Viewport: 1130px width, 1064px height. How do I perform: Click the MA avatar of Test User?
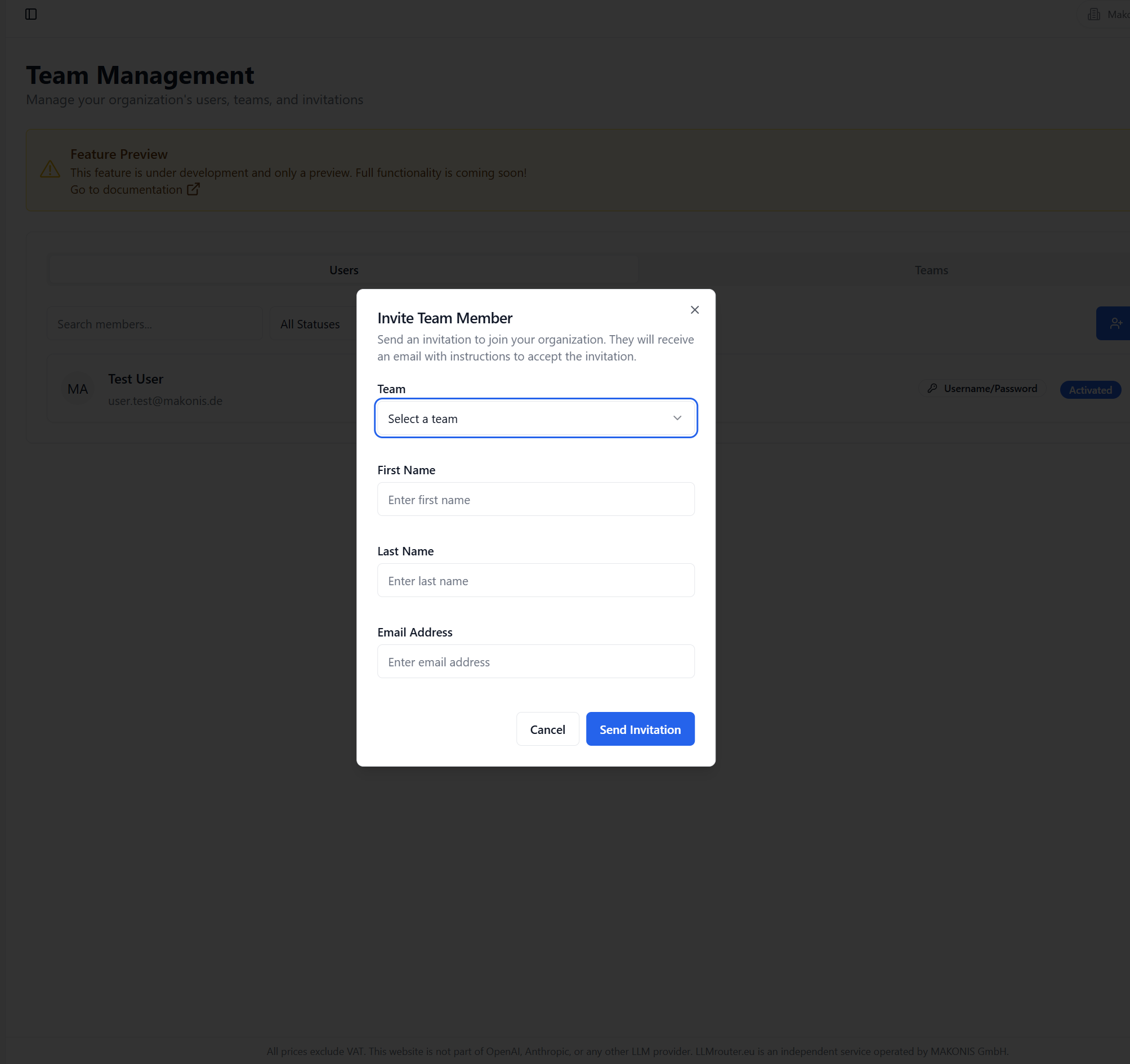[77, 389]
